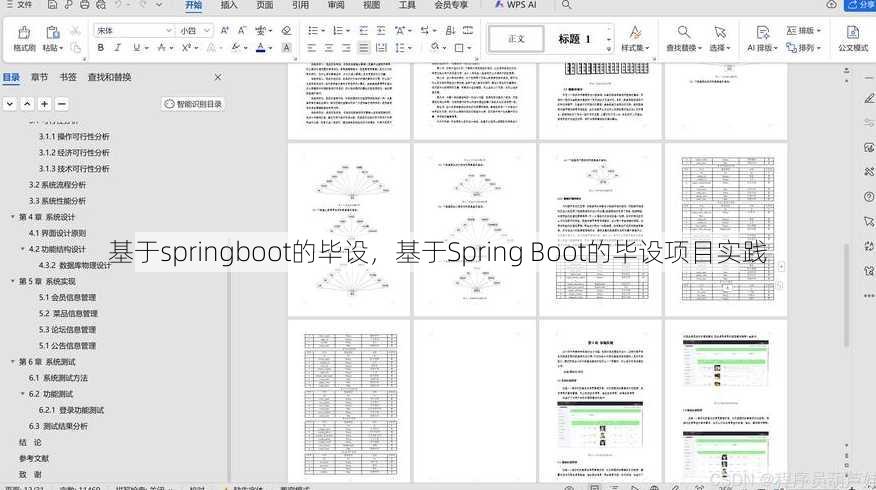This screenshot has height=490, width=876.
Task: Click the distributed alignment icon
Action: 382,48
